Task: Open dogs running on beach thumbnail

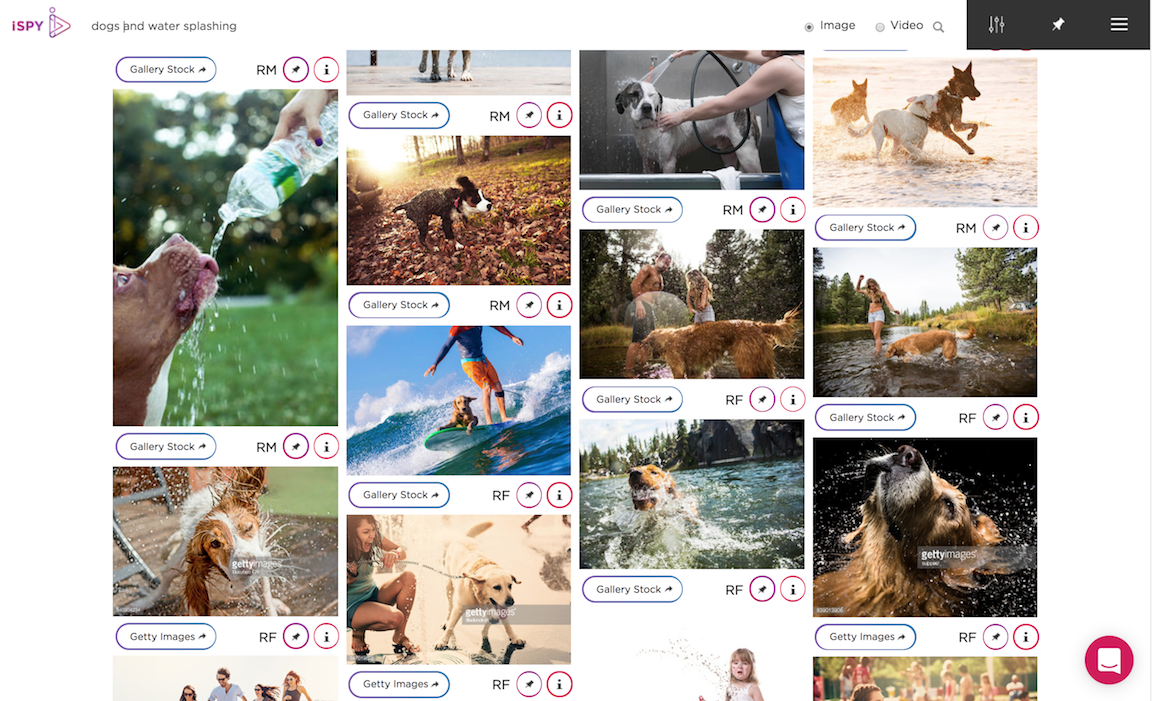Action: click(925, 132)
